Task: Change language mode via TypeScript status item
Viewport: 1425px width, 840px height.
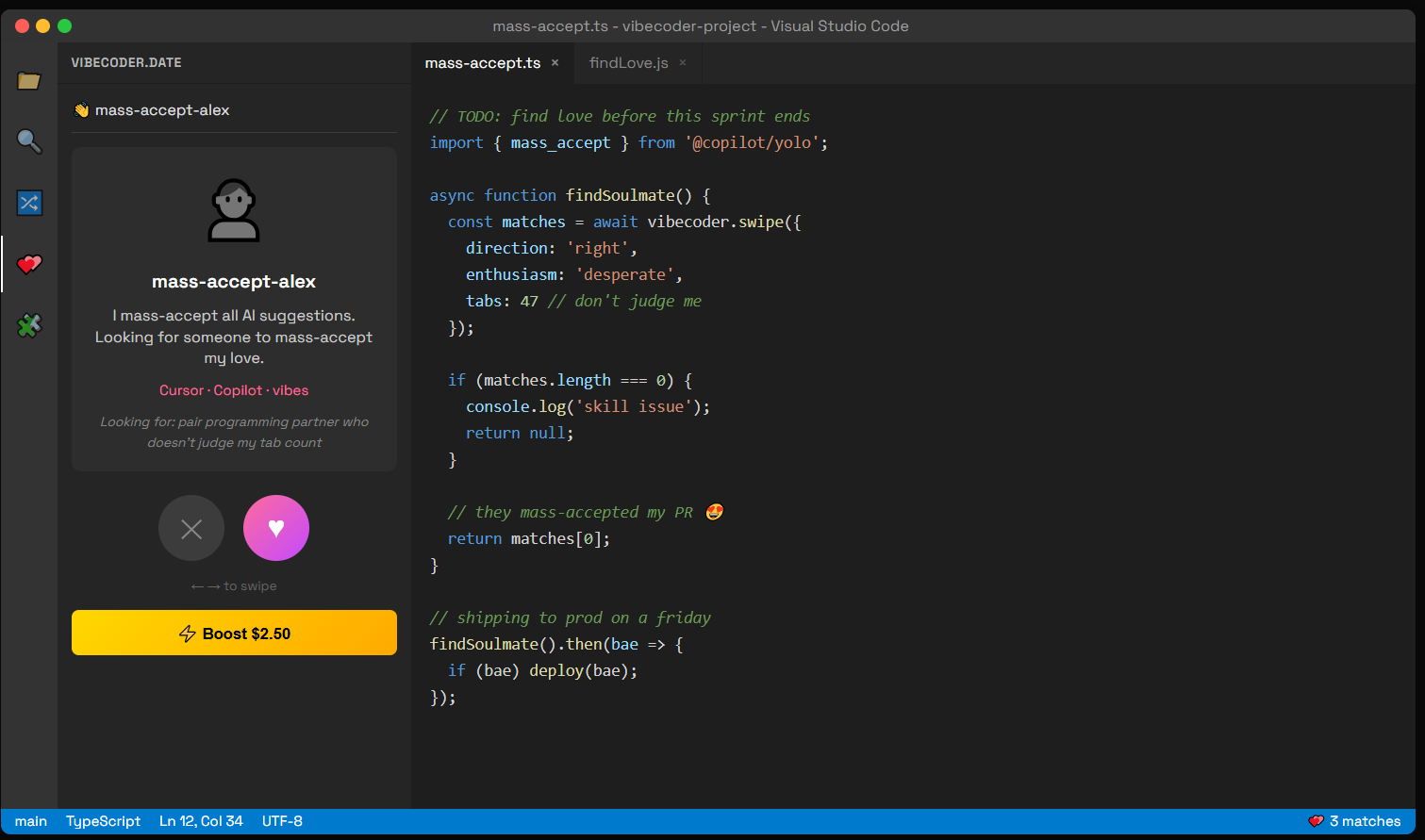Action: tap(103, 821)
